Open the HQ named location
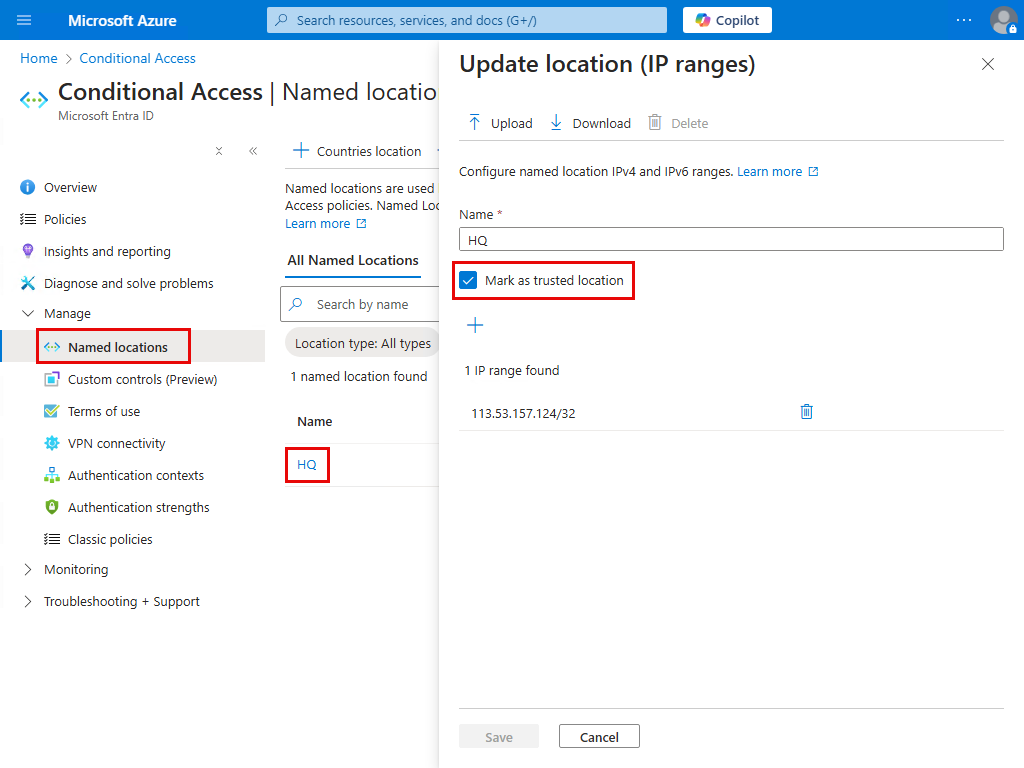The height and width of the screenshot is (768, 1024). [x=306, y=464]
